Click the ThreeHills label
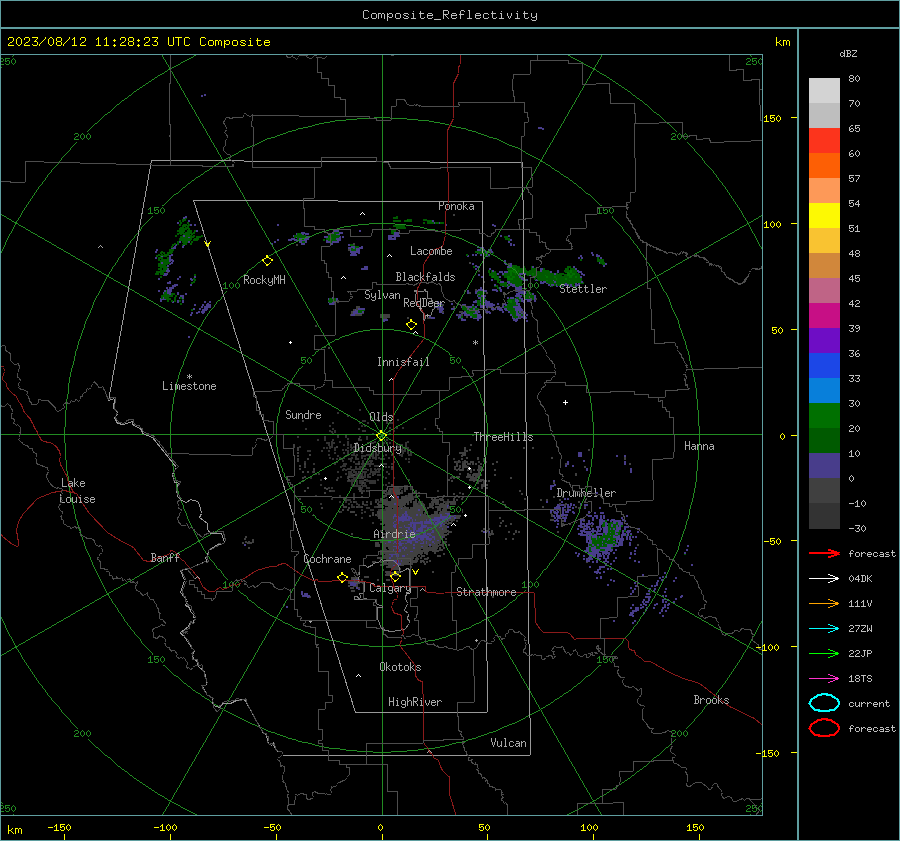The width and height of the screenshot is (900, 841). point(503,437)
